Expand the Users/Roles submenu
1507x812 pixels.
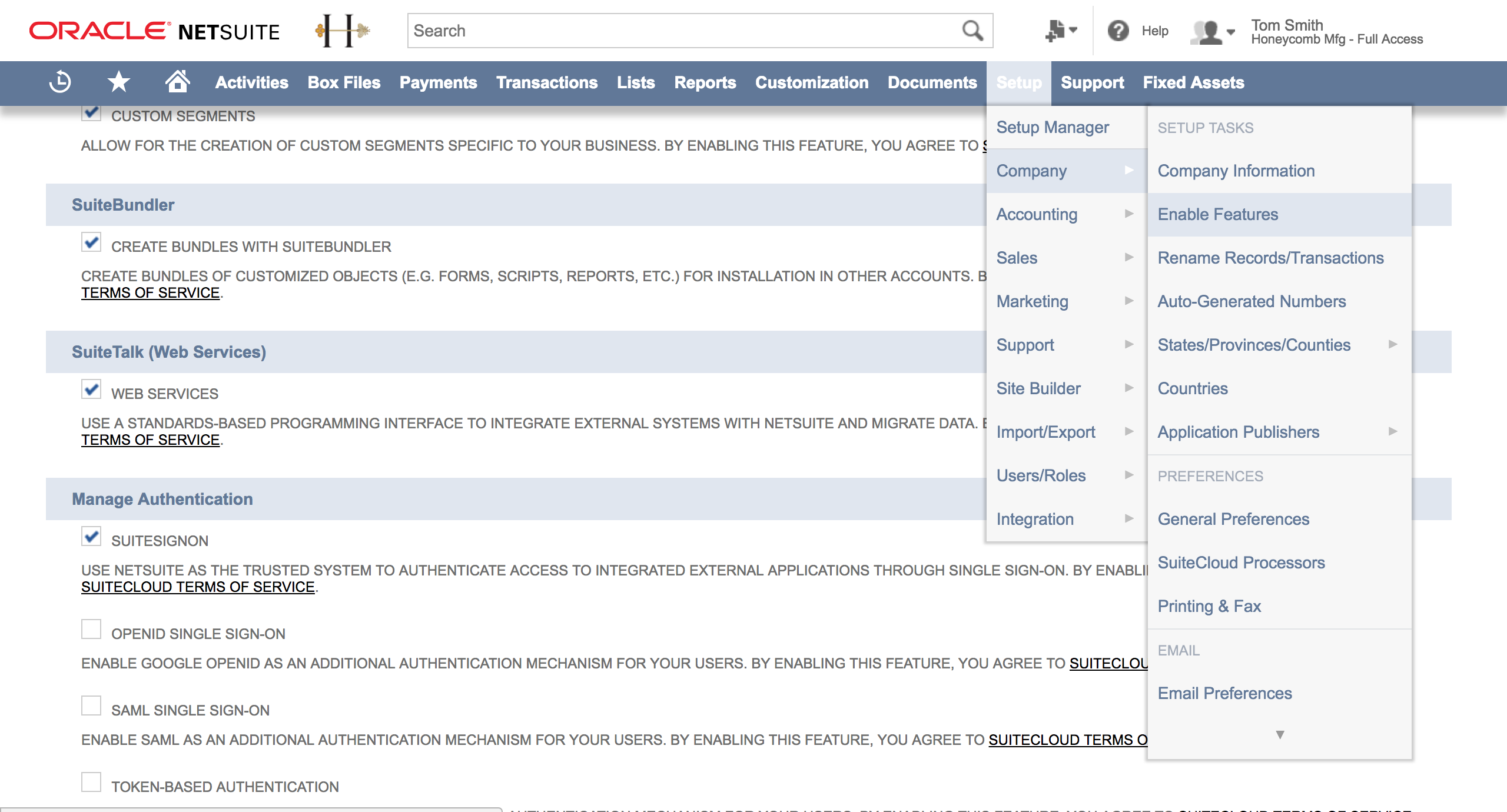1066,475
